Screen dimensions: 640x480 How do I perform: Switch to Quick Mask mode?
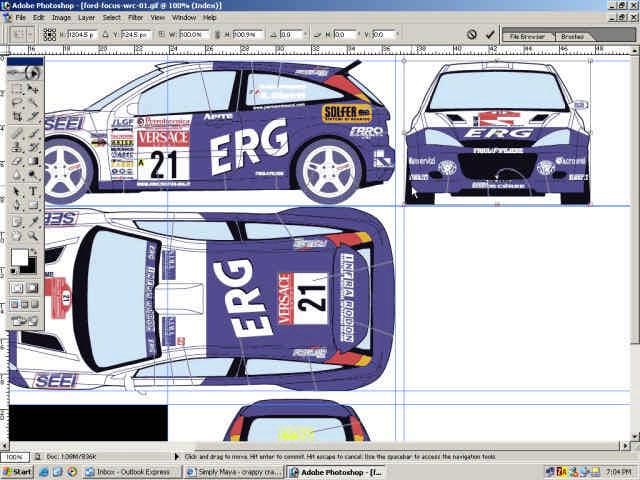click(x=33, y=288)
